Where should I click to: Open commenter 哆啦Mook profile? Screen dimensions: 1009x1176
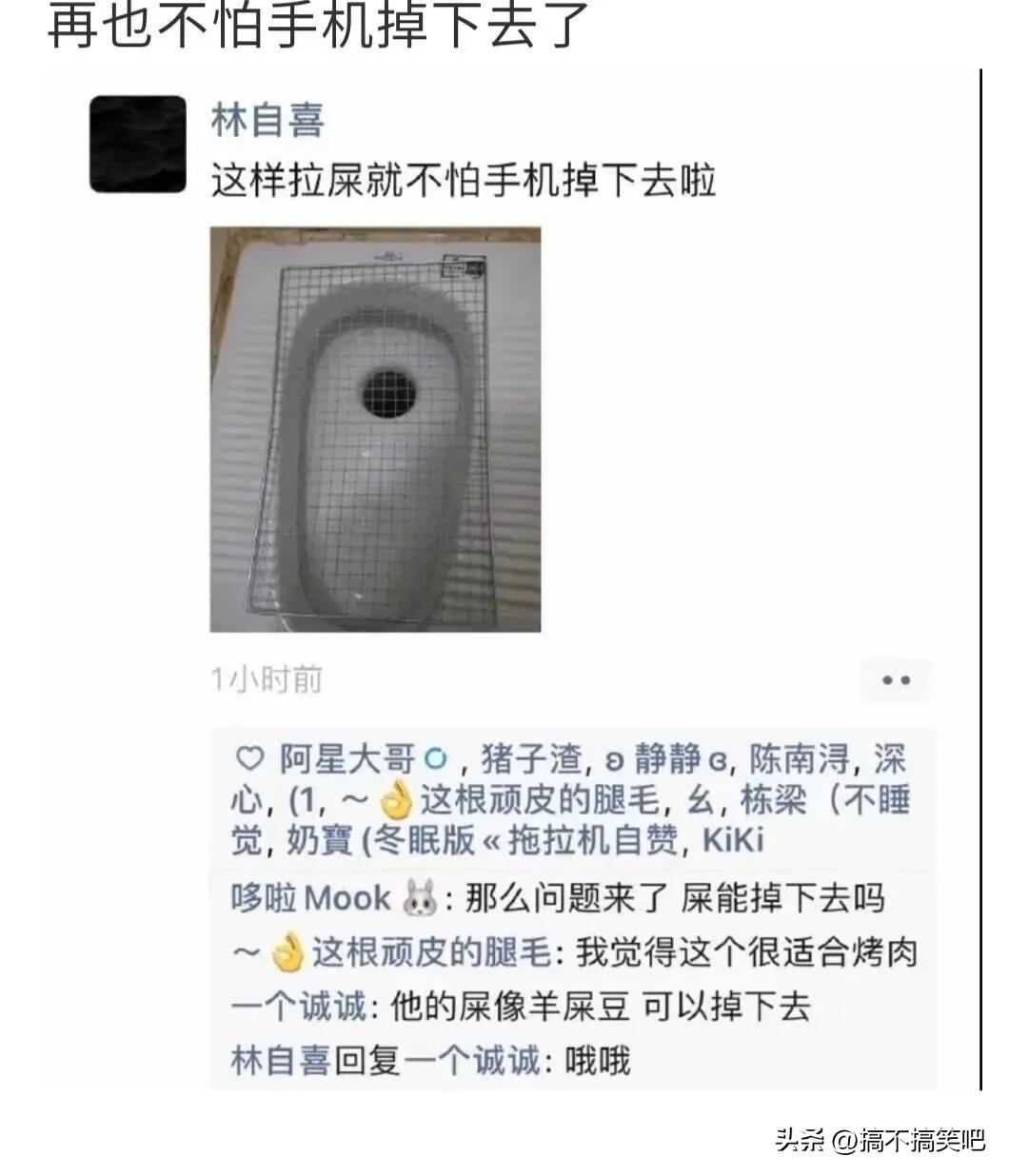tap(310, 898)
